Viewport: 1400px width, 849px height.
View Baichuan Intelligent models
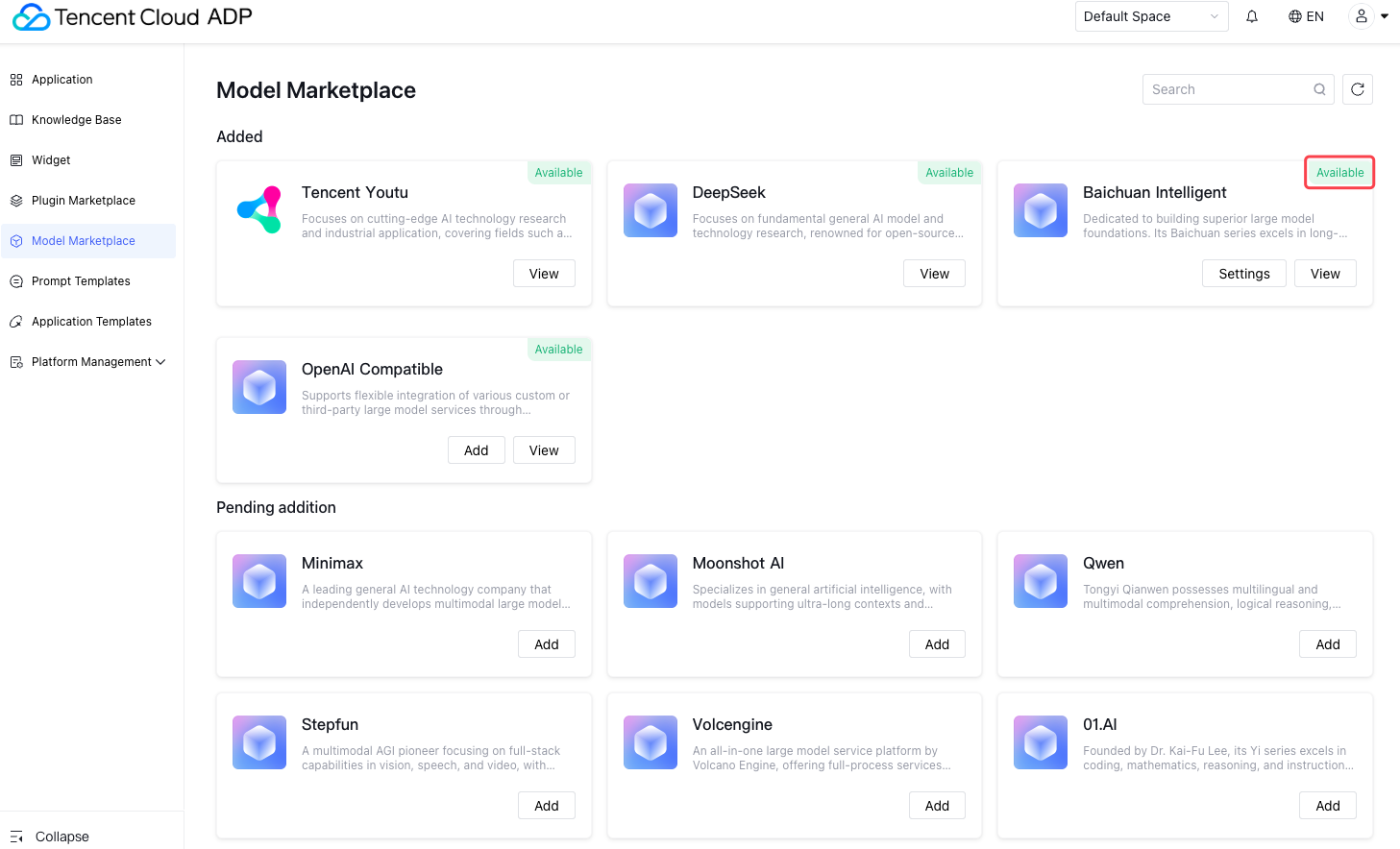[x=1325, y=274]
